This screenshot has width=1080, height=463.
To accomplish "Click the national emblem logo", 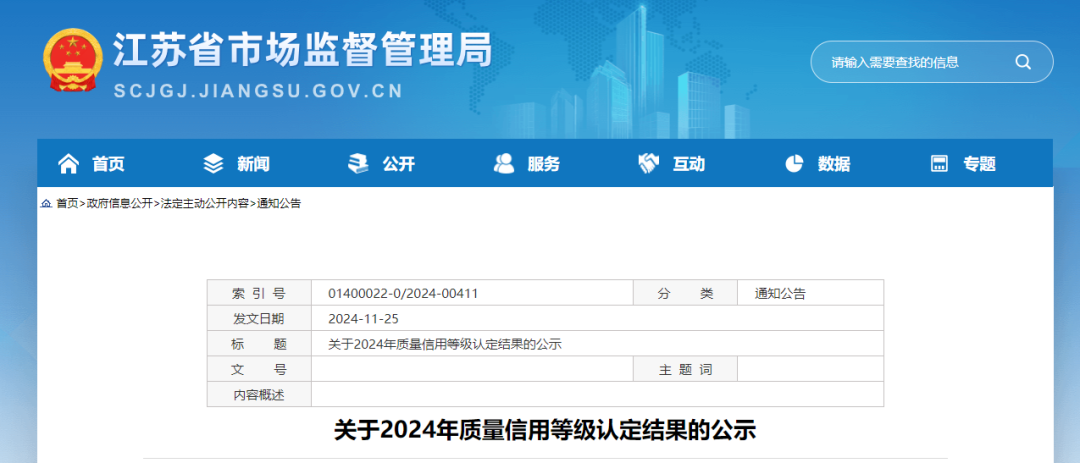I will (x=73, y=63).
